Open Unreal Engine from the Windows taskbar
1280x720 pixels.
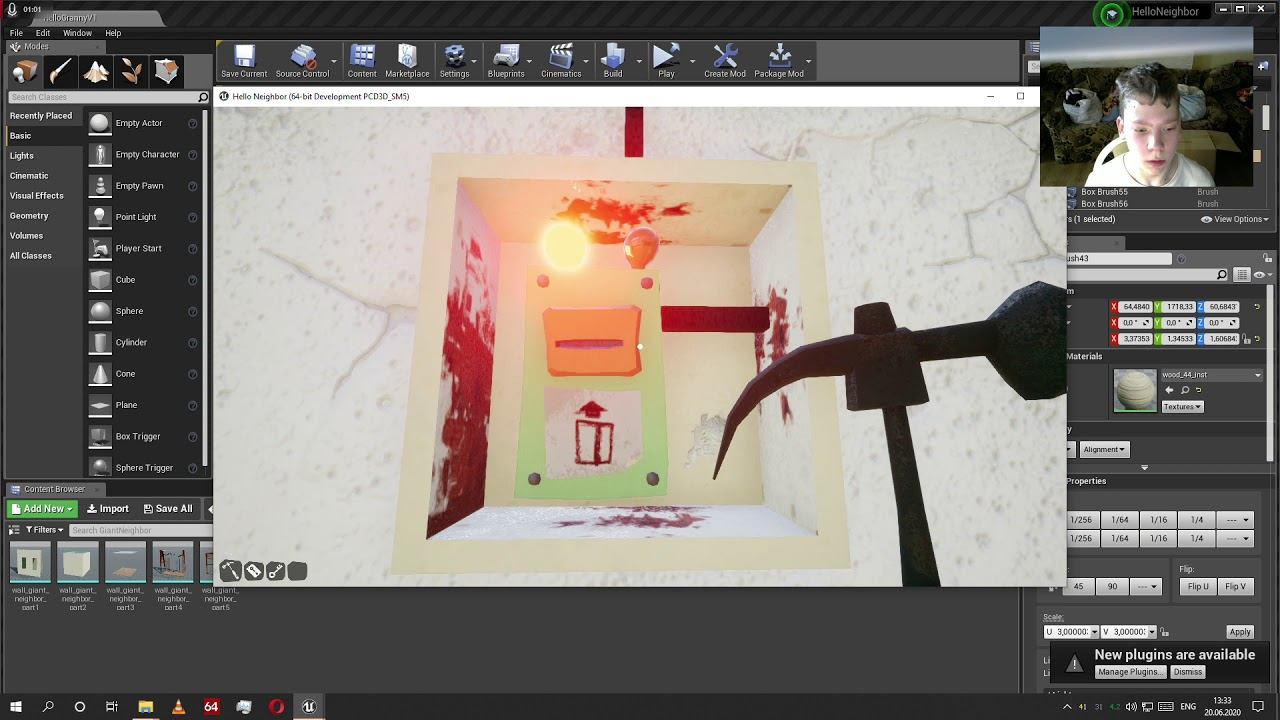click(309, 707)
